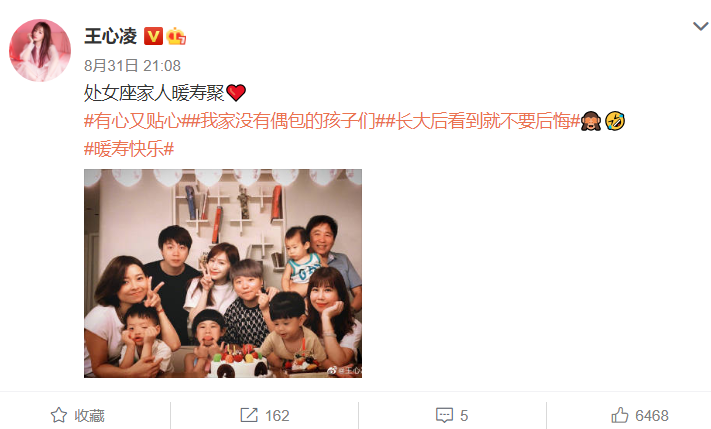Click the see-no-evil monkey emoji
This screenshot has height=429, width=711.
(x=591, y=121)
